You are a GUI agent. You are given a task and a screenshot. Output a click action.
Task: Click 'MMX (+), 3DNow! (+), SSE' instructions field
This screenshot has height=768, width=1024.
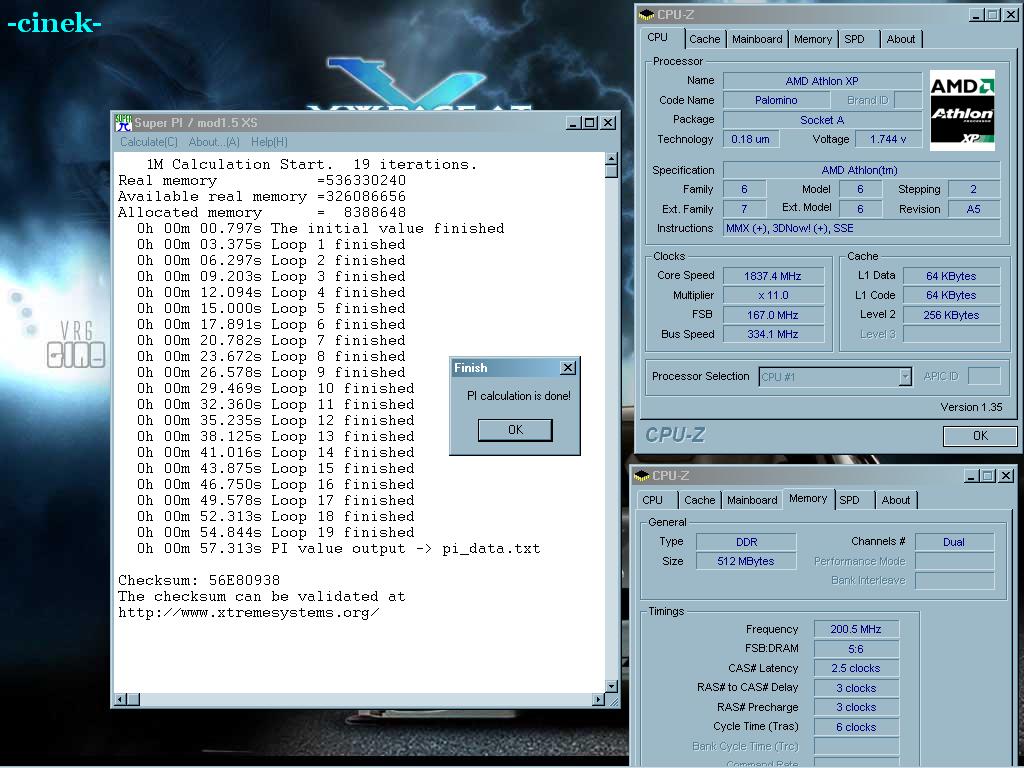861,228
